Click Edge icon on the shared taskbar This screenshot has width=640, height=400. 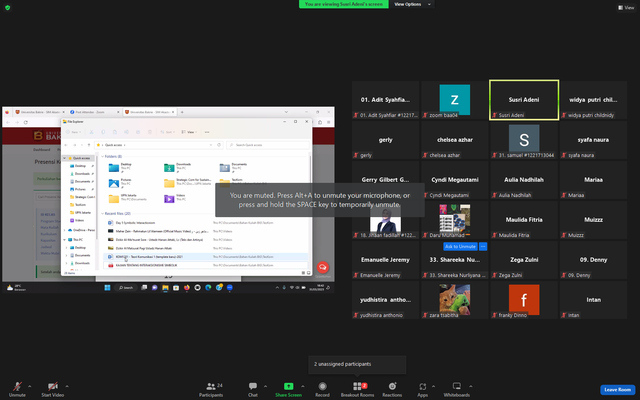click(208, 288)
